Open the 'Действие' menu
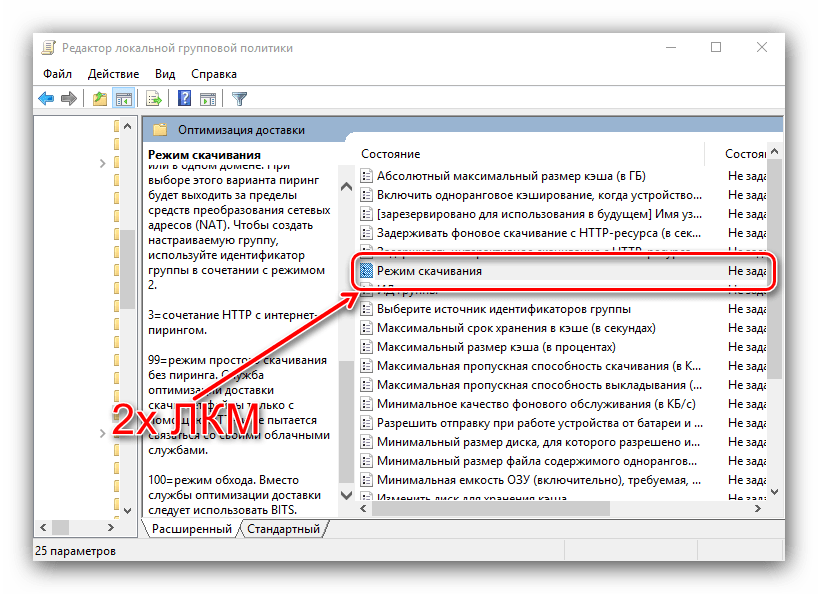Viewport: 818px width, 594px height. click(113, 73)
